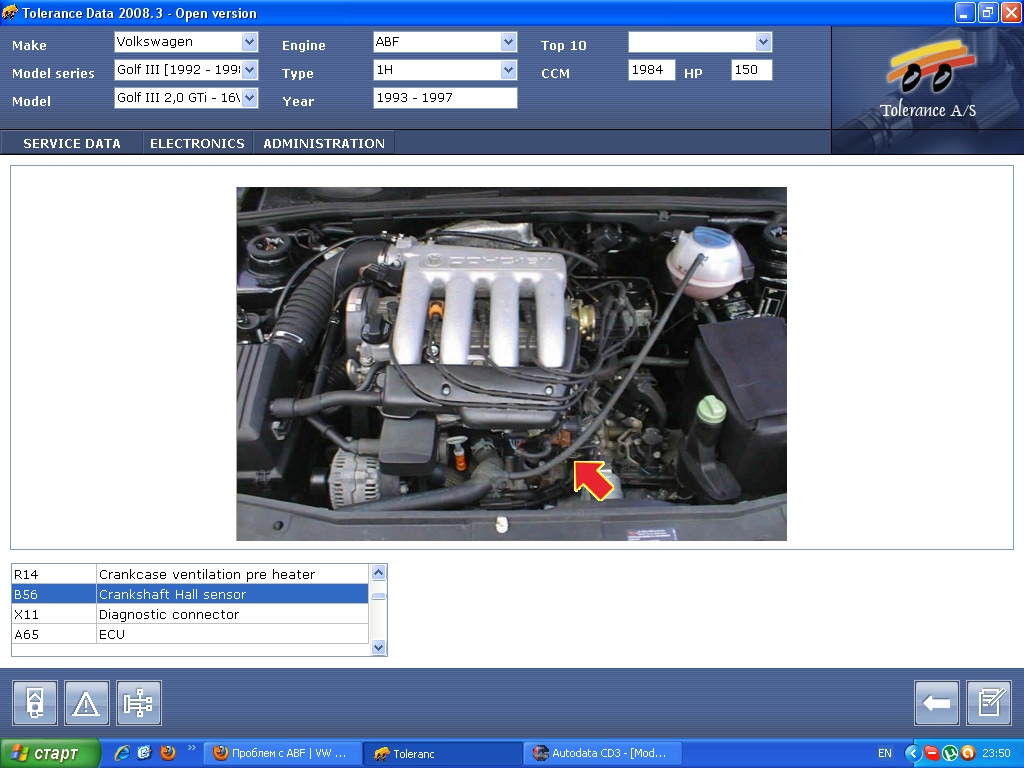Launch Firefox from quick launch bar
The image size is (1024, 768).
coord(167,753)
